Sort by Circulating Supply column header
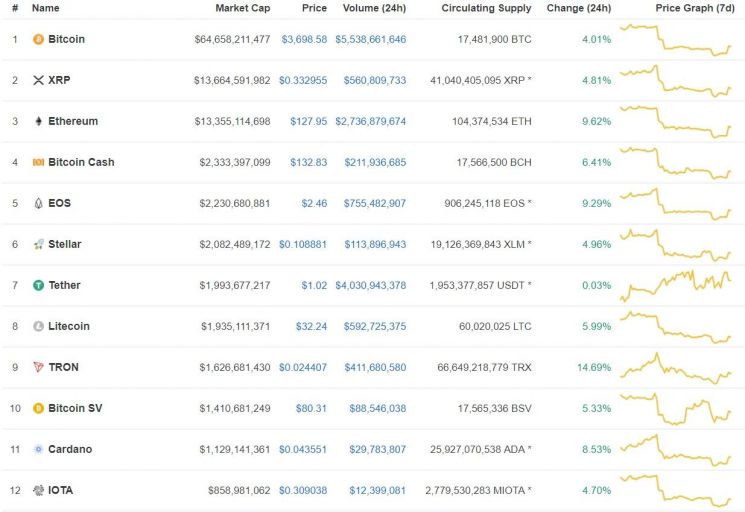Viewport: 745px width, 512px height. (486, 8)
